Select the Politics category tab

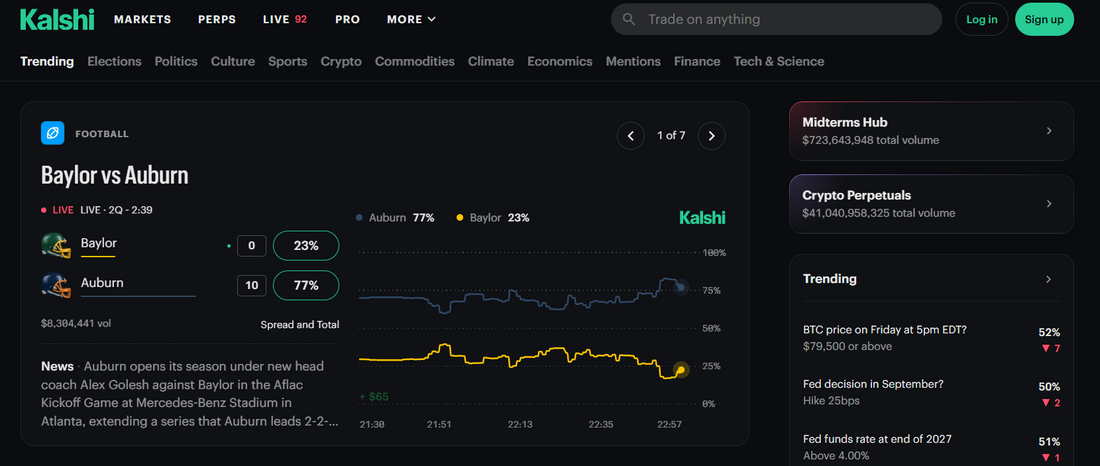click(x=176, y=61)
